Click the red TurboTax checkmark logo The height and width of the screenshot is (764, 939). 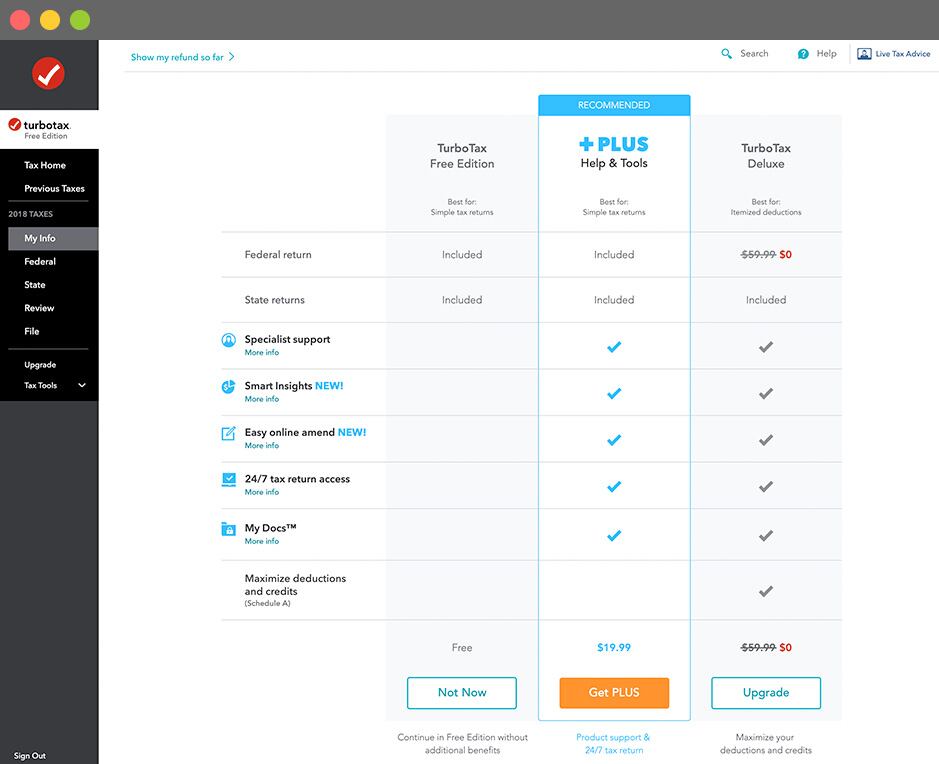tap(49, 74)
